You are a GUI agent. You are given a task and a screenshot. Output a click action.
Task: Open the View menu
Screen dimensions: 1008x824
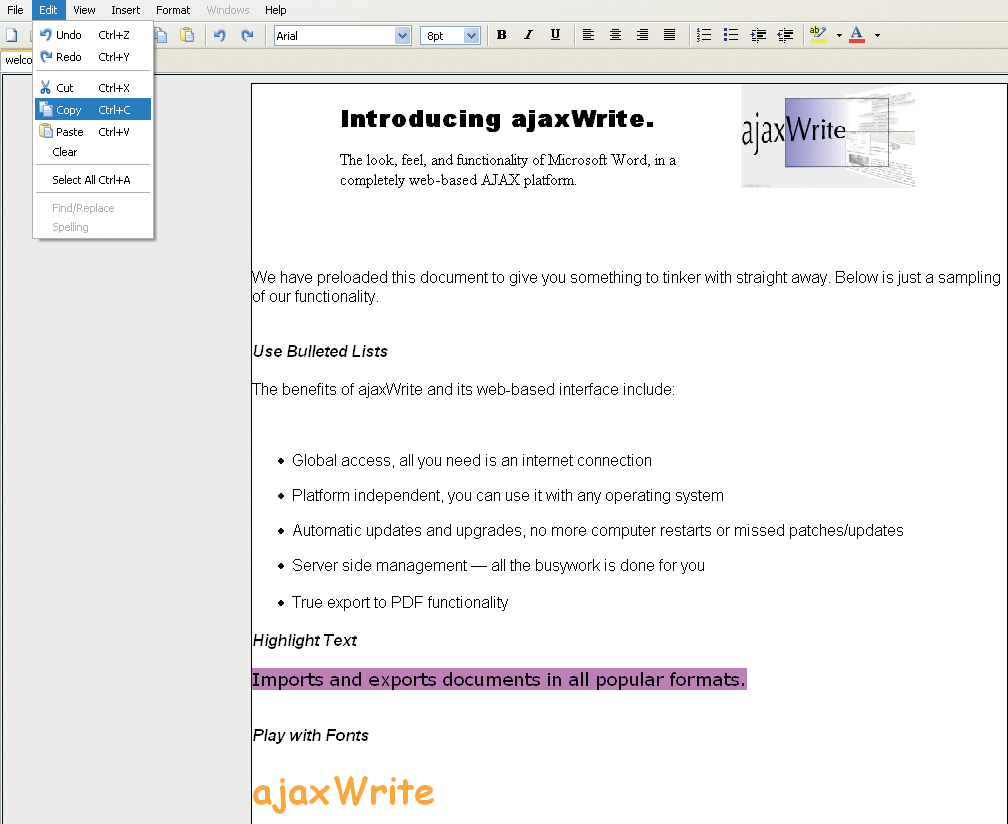coord(84,10)
